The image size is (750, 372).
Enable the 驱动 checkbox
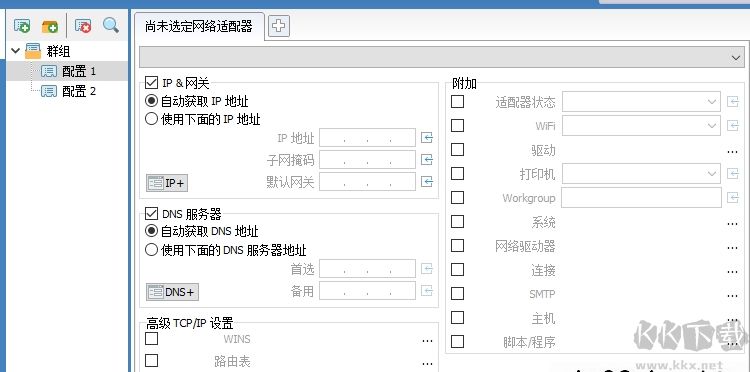458,149
